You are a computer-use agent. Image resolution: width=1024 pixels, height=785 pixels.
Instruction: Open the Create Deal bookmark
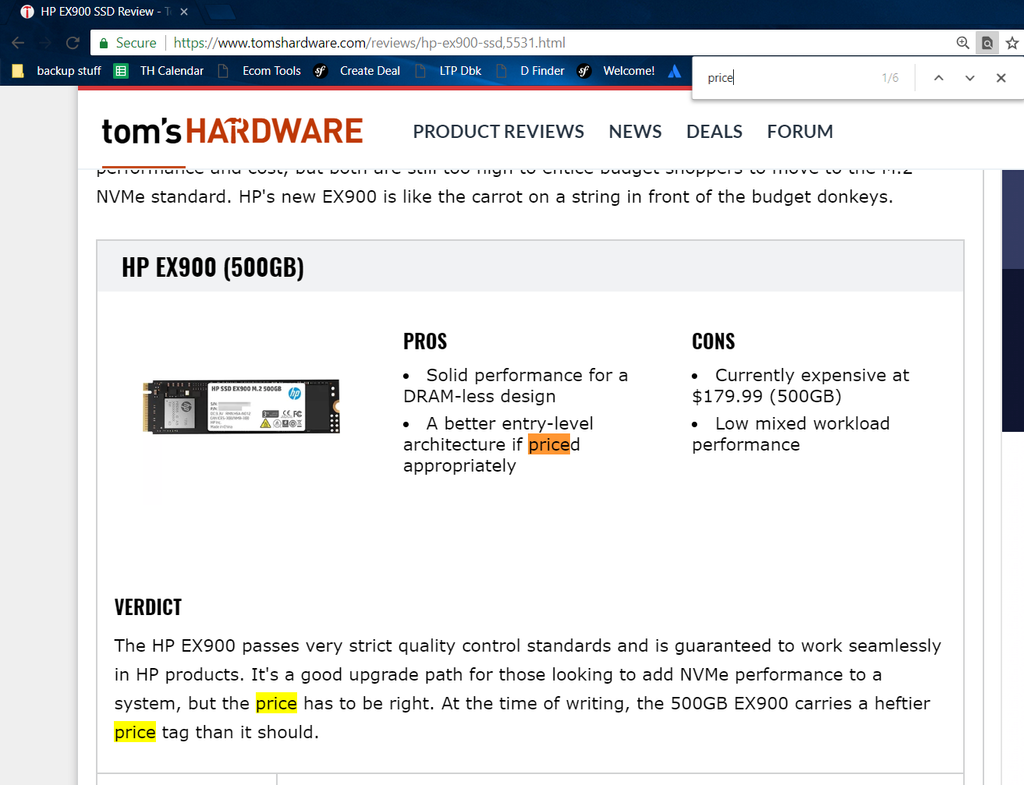pyautogui.click(x=368, y=71)
